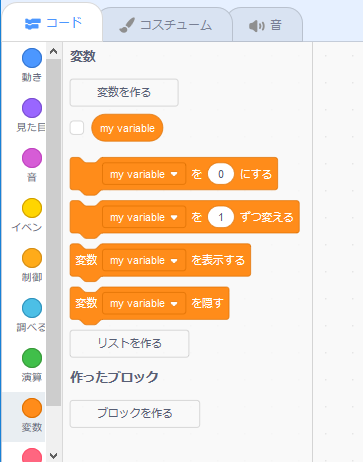Select the orange 制御 (Control) category circle
The width and height of the screenshot is (363, 462).
coord(32,258)
